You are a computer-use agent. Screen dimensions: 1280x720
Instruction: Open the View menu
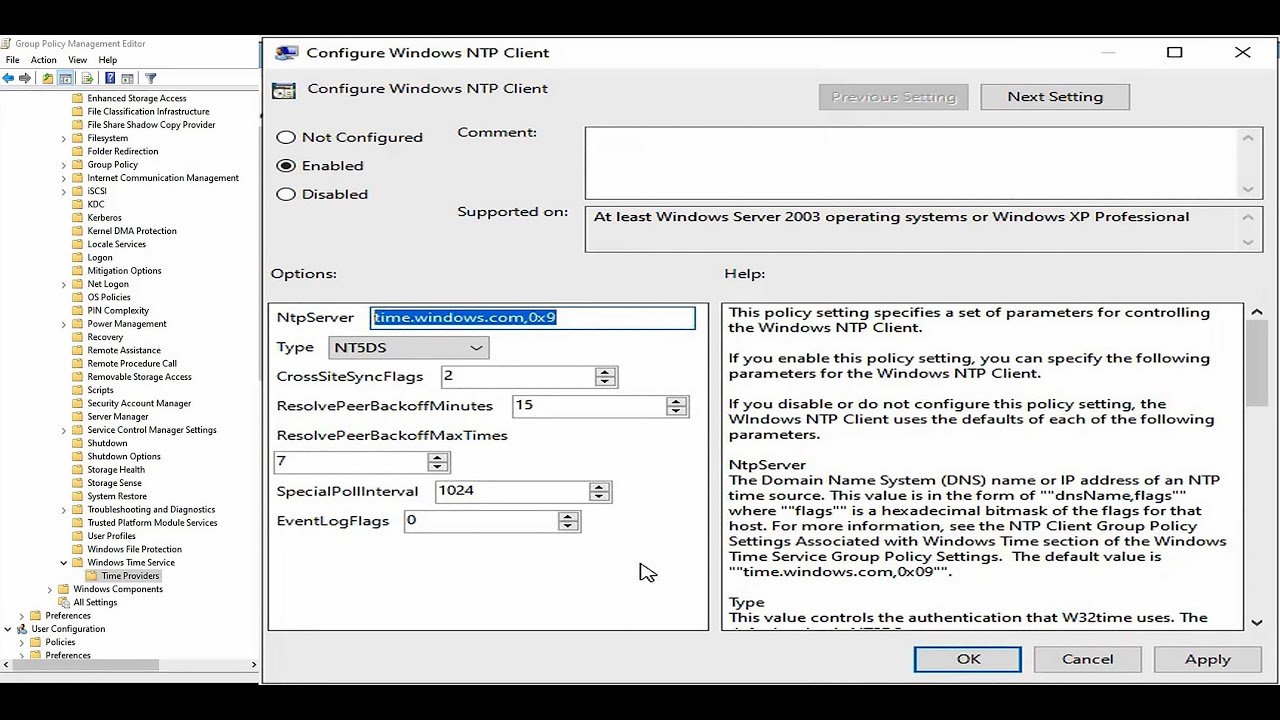[77, 60]
